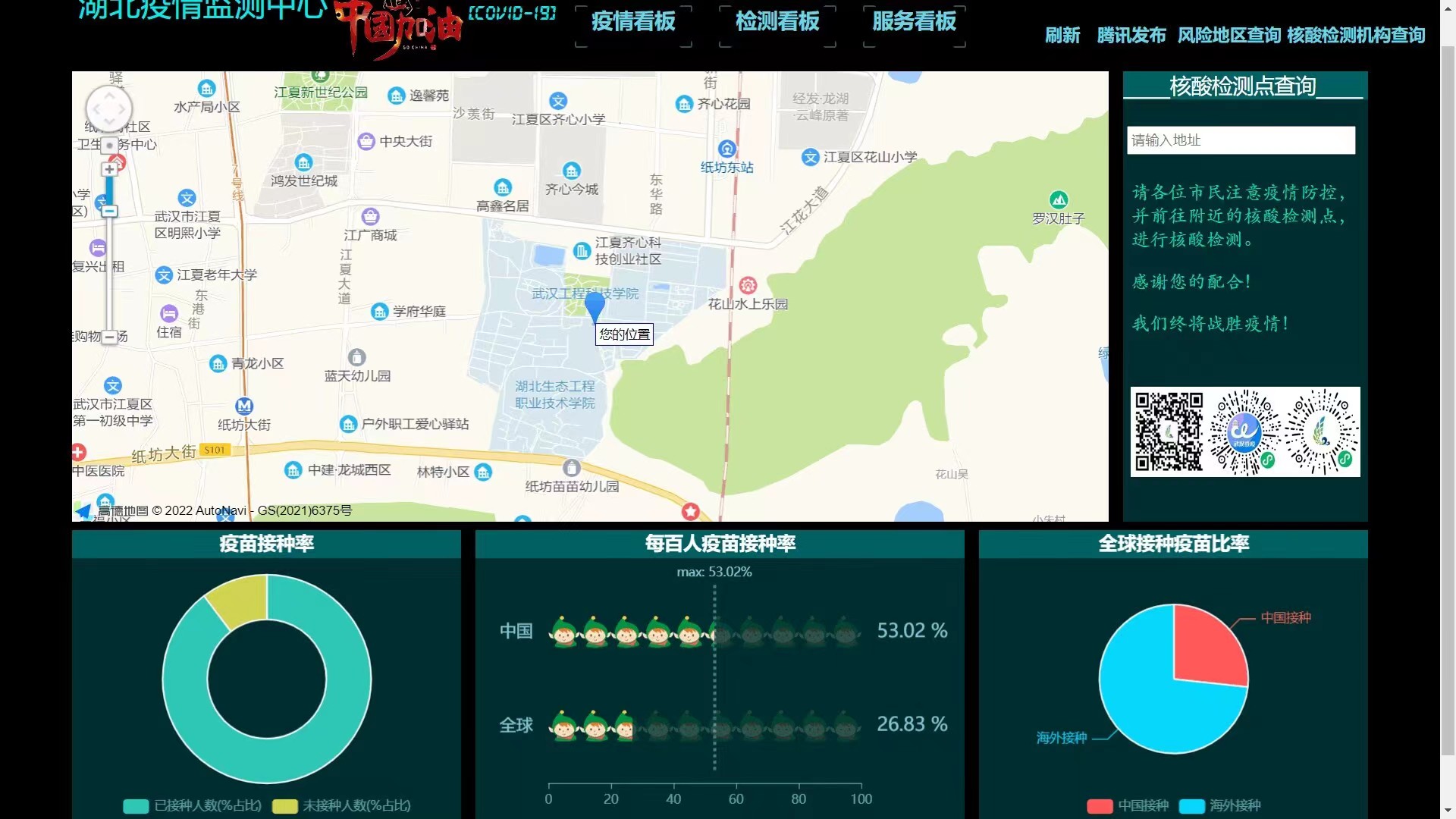Click the 纸坊大街 metro station icon
Image resolution: width=1456 pixels, height=819 pixels.
[244, 406]
